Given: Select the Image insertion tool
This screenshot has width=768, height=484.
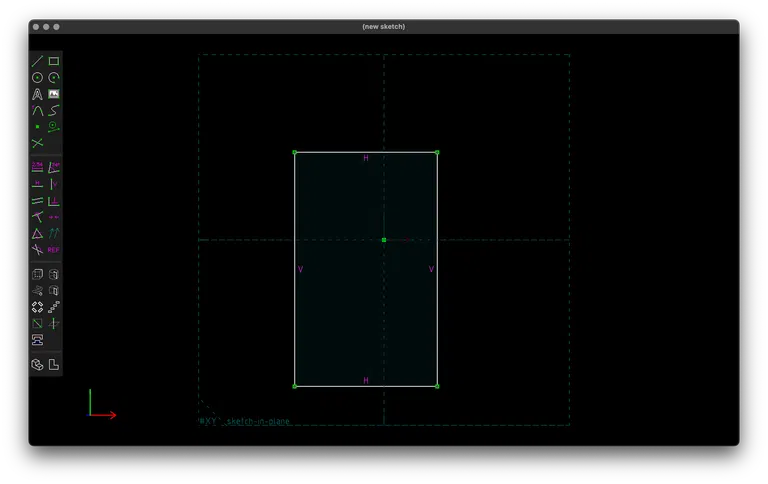Looking at the screenshot, I should tap(54, 94).
